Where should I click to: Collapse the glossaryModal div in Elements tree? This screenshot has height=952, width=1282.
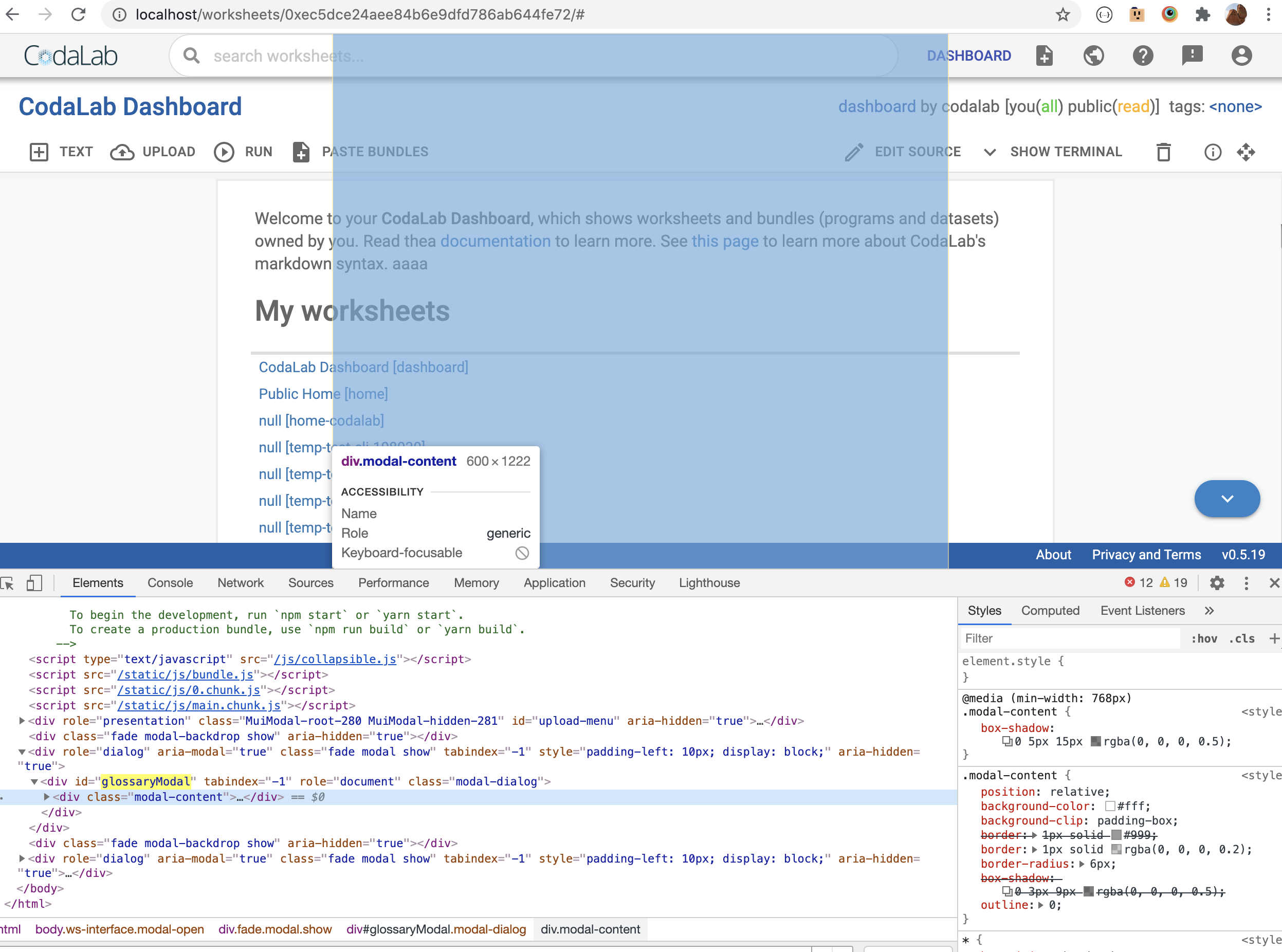[x=35, y=781]
